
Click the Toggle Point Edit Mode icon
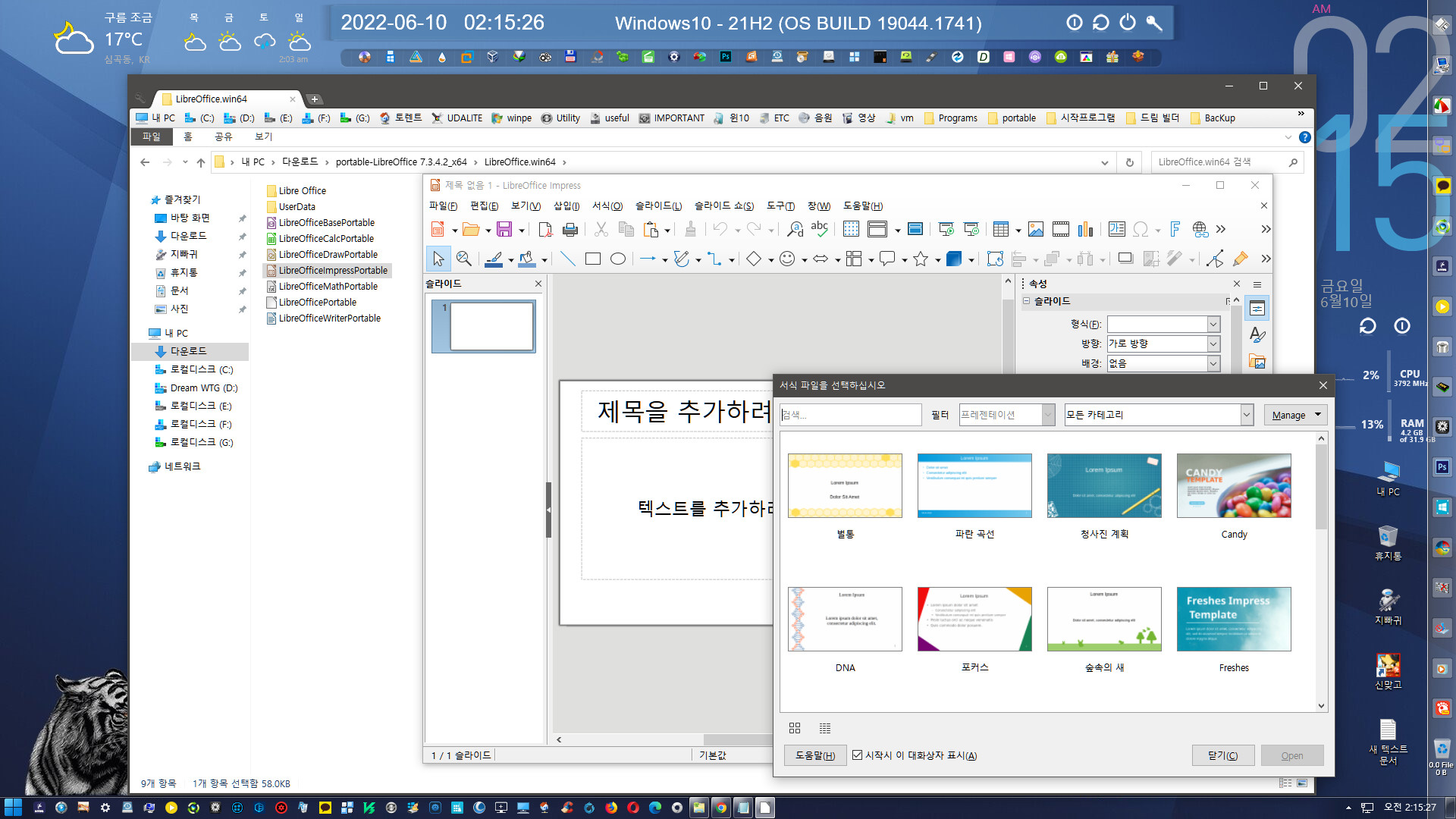[x=1215, y=259]
